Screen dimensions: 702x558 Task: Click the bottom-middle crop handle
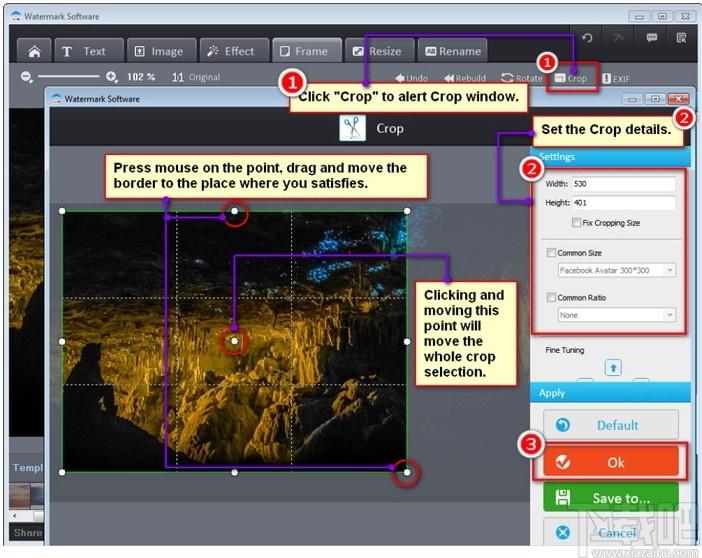click(x=235, y=472)
